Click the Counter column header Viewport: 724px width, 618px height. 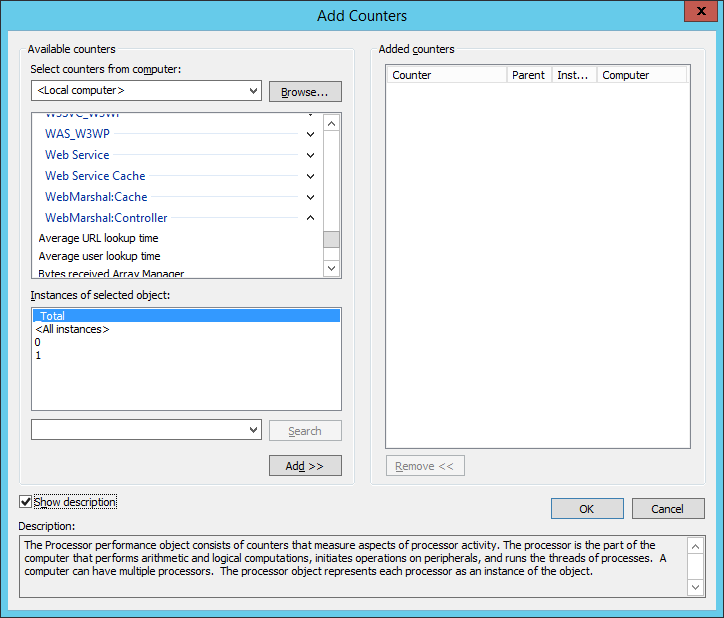coord(446,75)
